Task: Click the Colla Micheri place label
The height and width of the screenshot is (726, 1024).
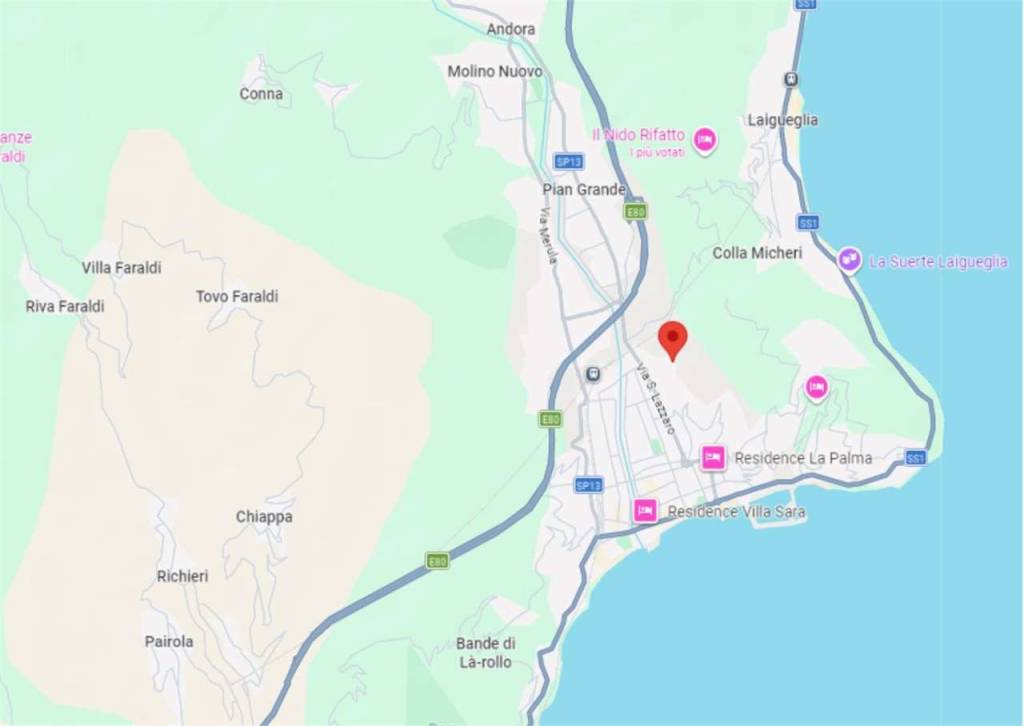Action: (x=757, y=253)
